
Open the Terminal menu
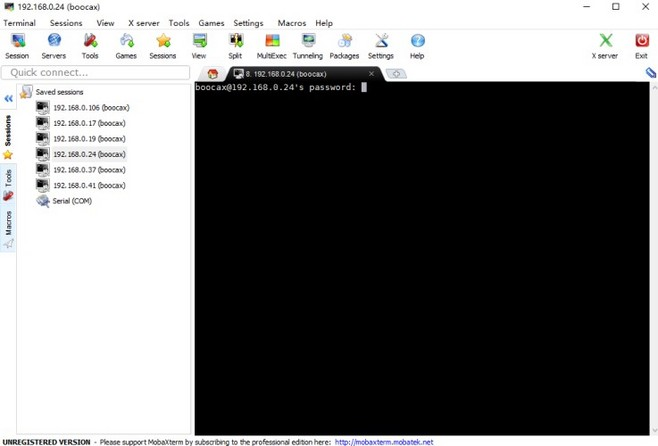[x=19, y=23]
